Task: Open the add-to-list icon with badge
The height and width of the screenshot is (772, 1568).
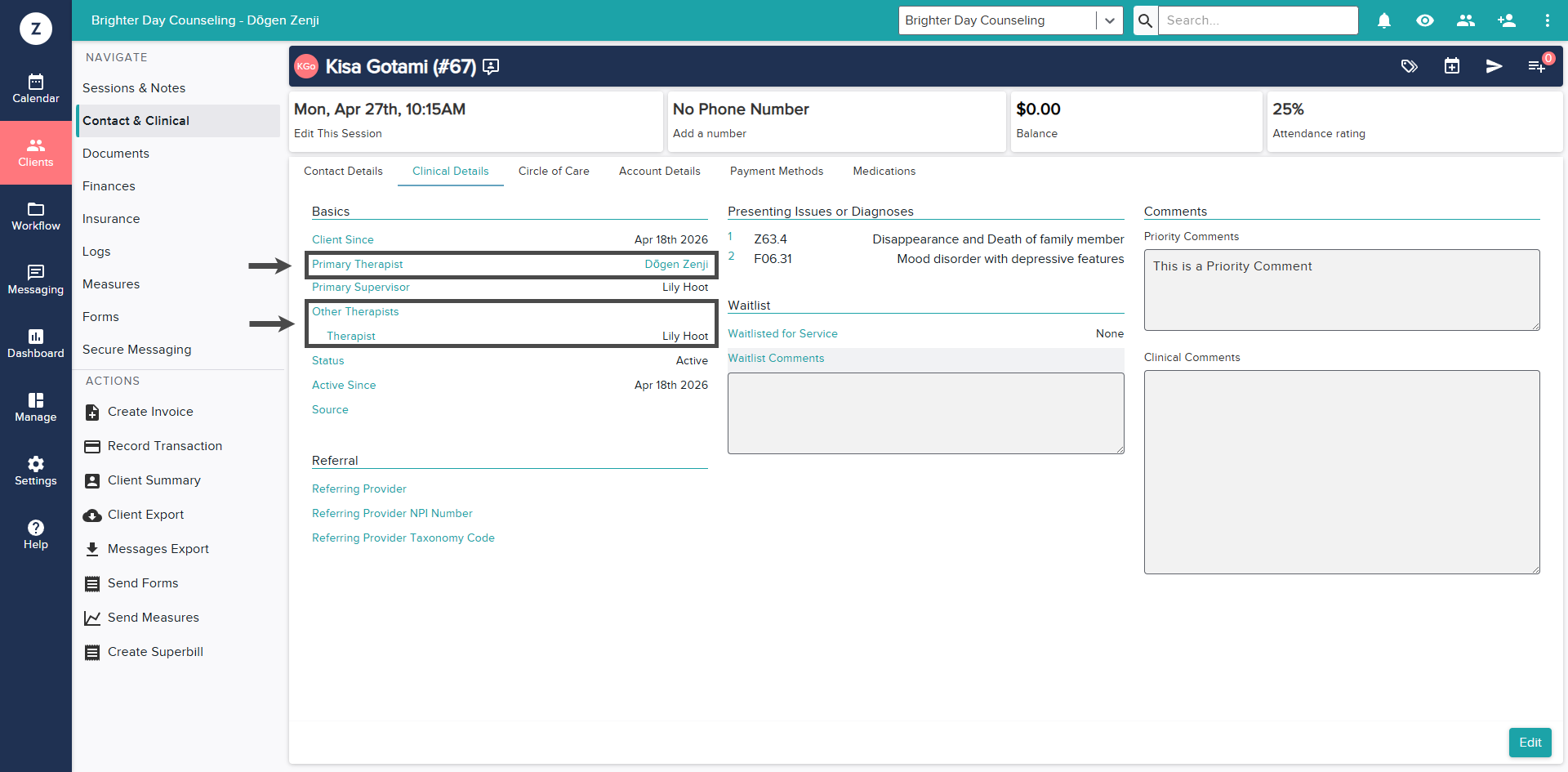Action: tap(1537, 66)
